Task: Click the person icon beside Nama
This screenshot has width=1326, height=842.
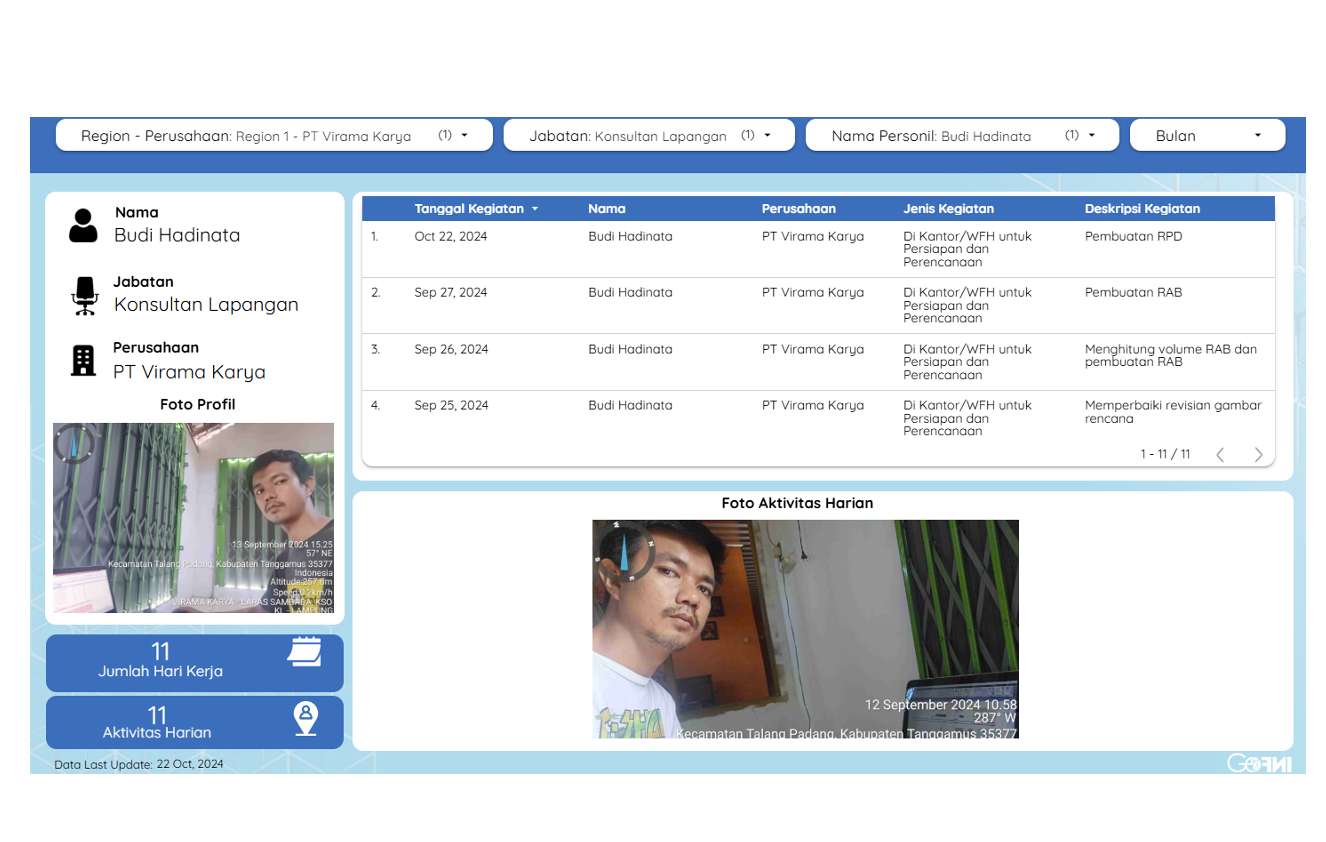Action: (83, 225)
